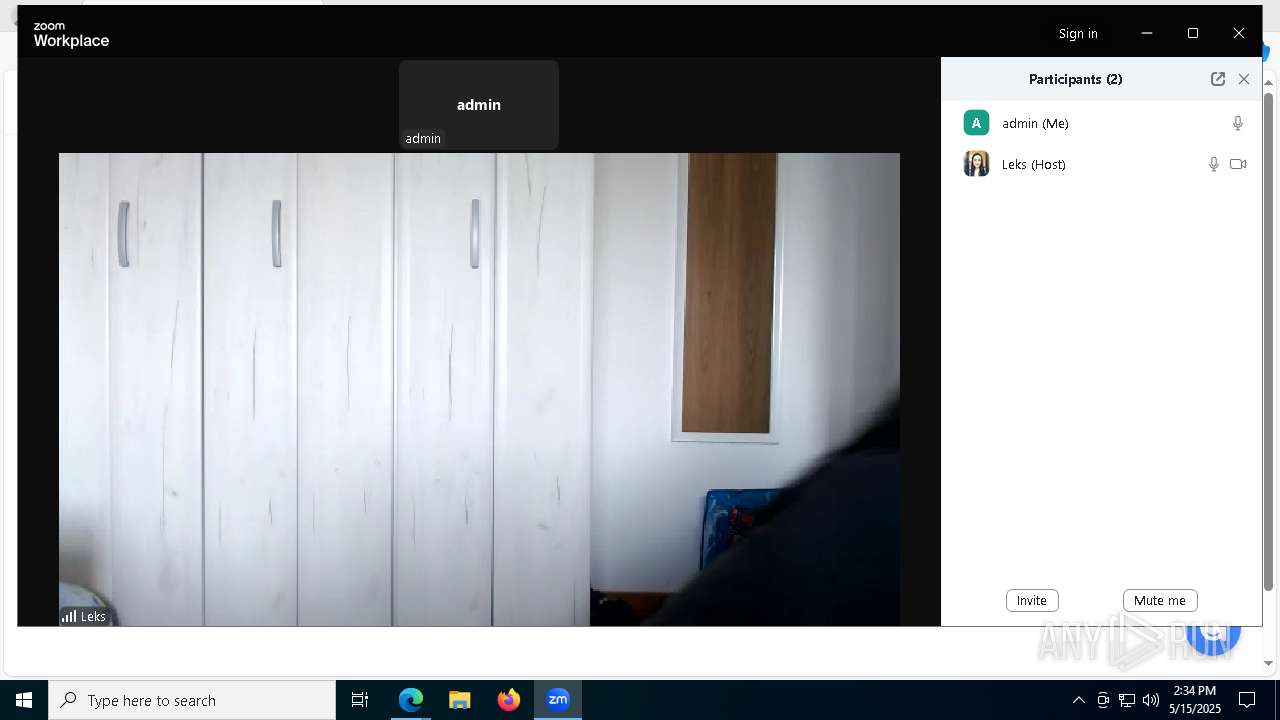Select the admin video tile
This screenshot has height=720, width=1280.
click(479, 104)
